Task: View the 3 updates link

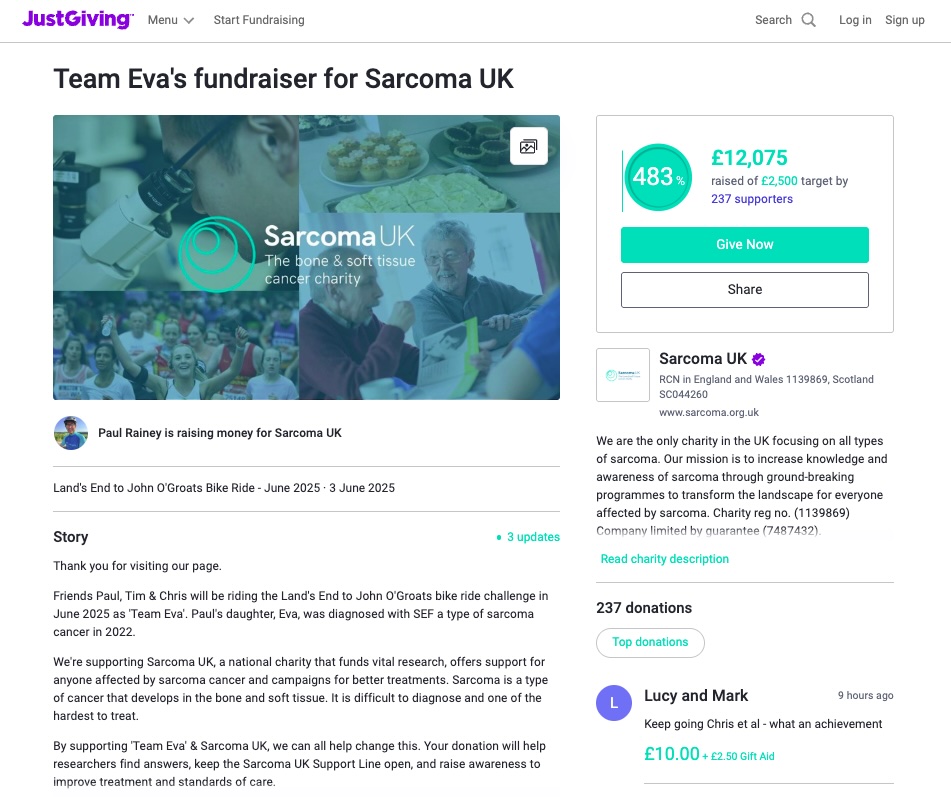Action: tap(533, 537)
